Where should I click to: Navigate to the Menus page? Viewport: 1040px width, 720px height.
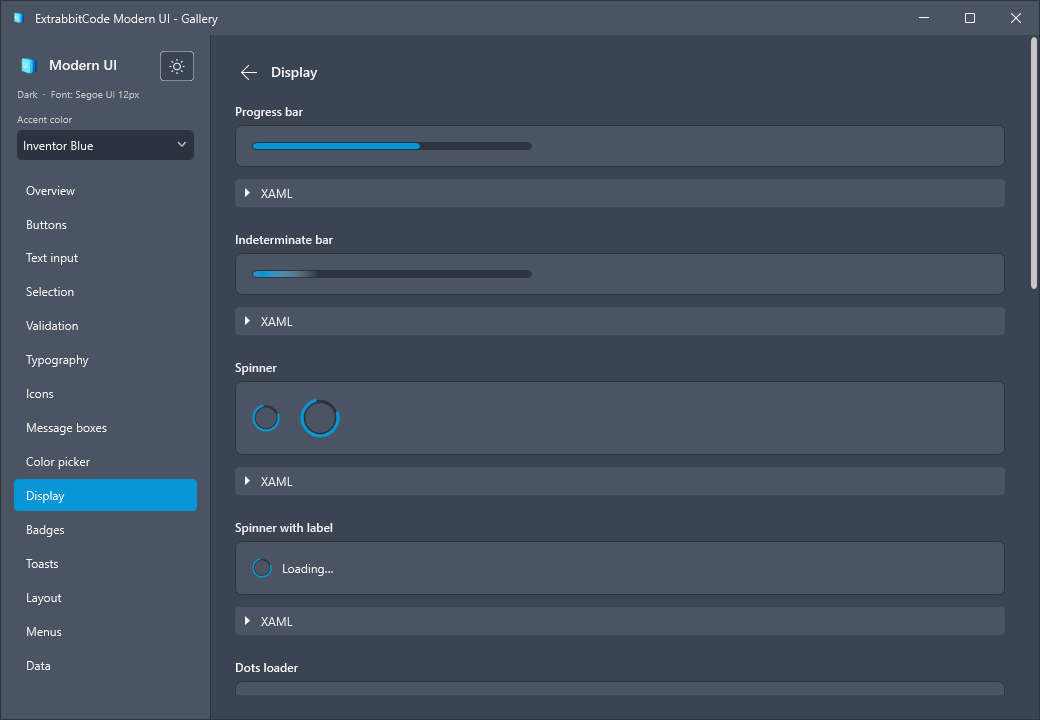pos(105,632)
